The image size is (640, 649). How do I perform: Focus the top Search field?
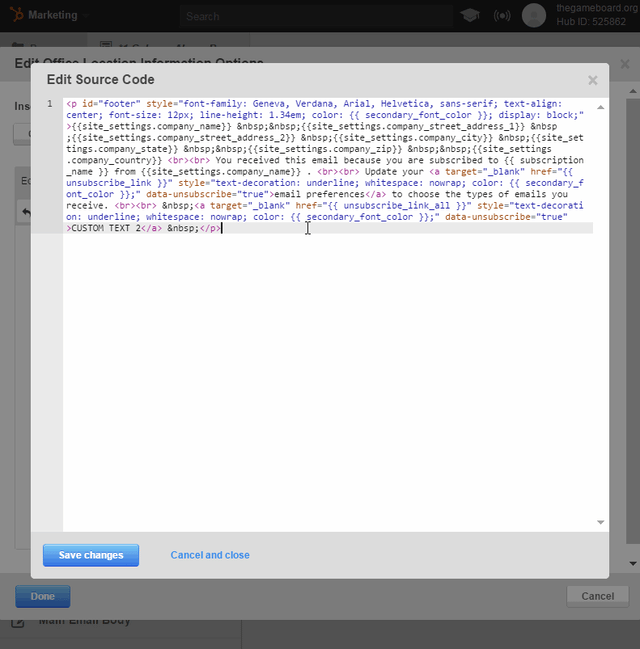[x=316, y=17]
